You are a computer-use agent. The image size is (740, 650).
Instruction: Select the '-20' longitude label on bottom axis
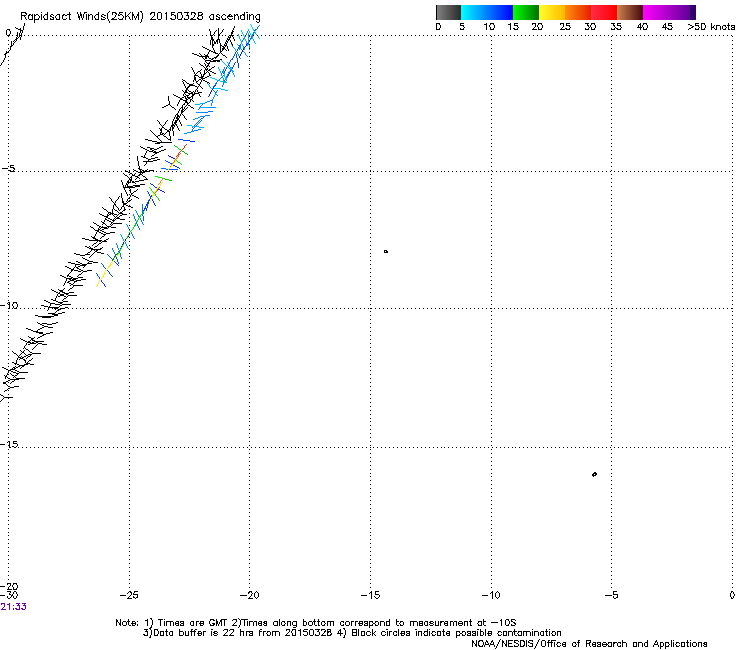tap(249, 595)
